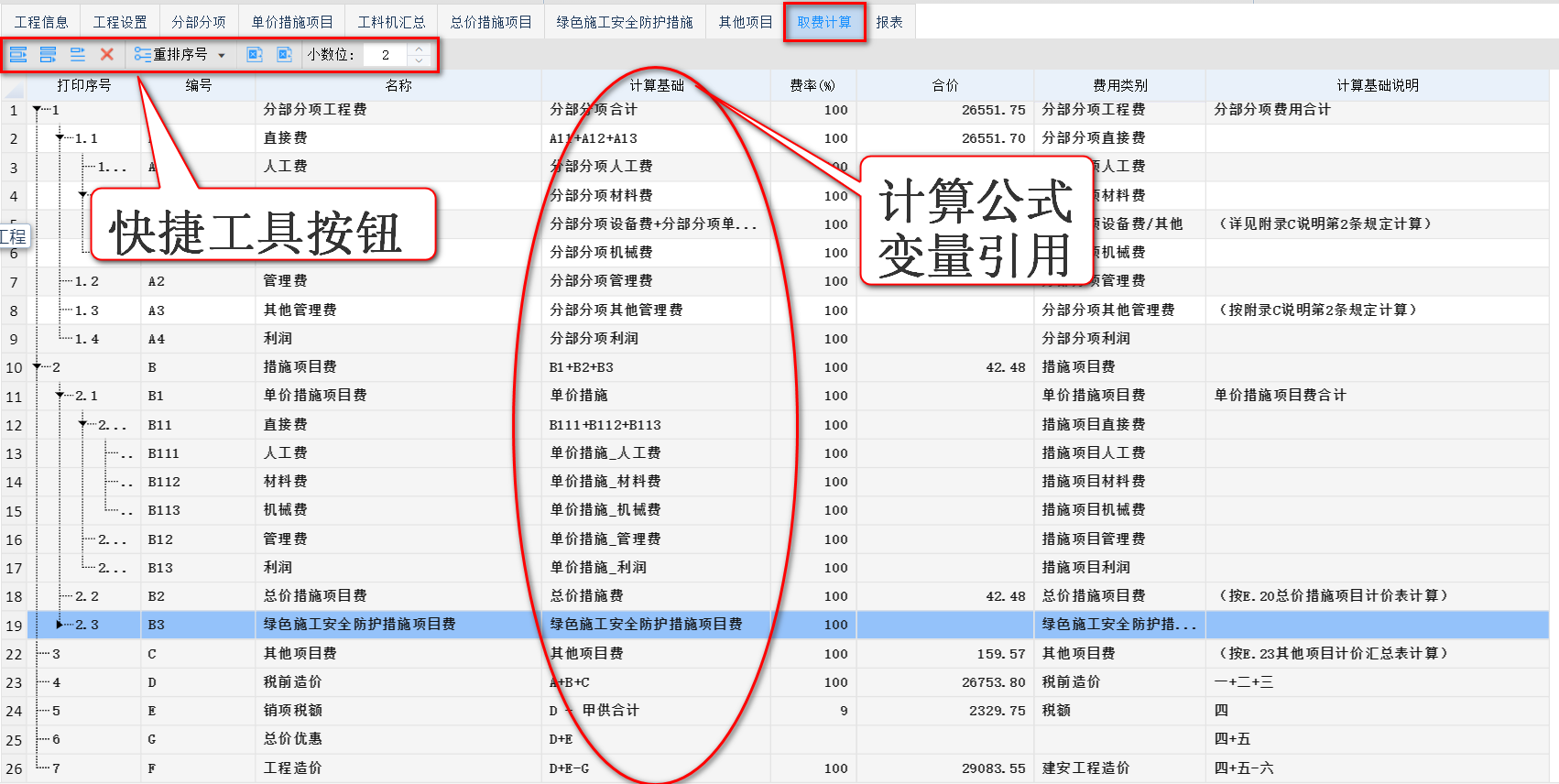
Task: Click the insert-row icon left of red X
Action: tap(78, 55)
